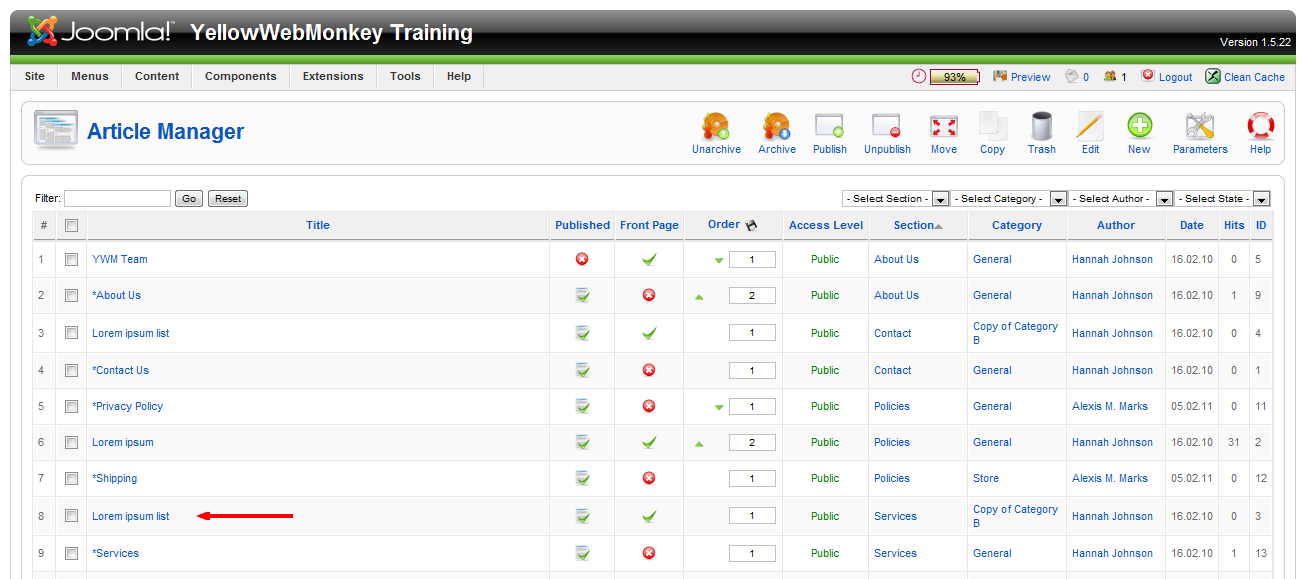Viewport: 1306px width, 579px height.
Task: Open the Parameters toolbar icon
Action: point(1199,127)
